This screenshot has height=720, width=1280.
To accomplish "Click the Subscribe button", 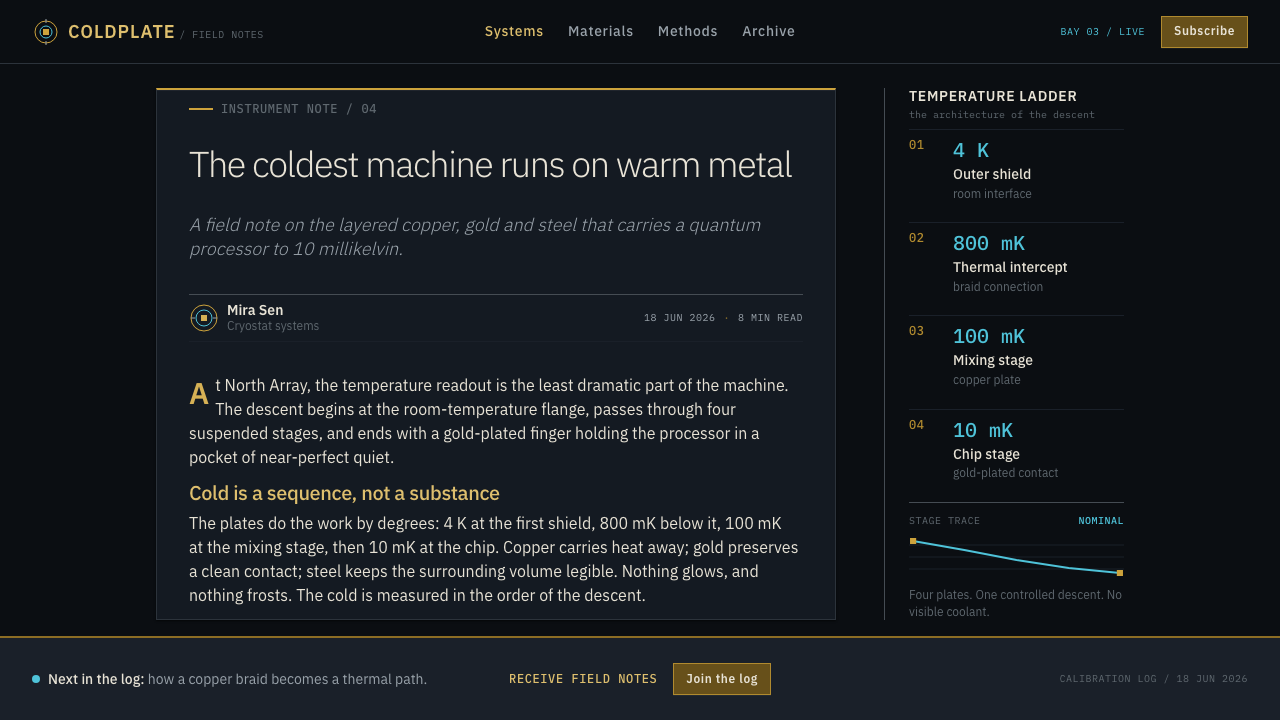I will [1204, 32].
